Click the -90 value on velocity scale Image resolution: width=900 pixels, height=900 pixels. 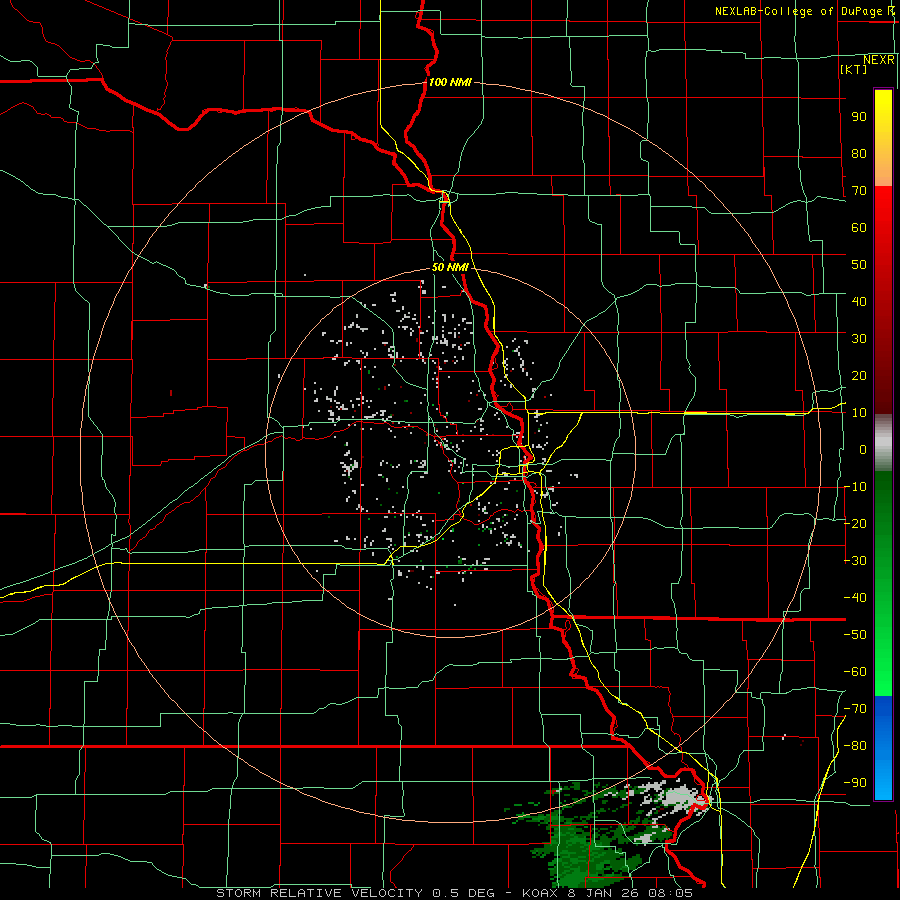(x=855, y=783)
